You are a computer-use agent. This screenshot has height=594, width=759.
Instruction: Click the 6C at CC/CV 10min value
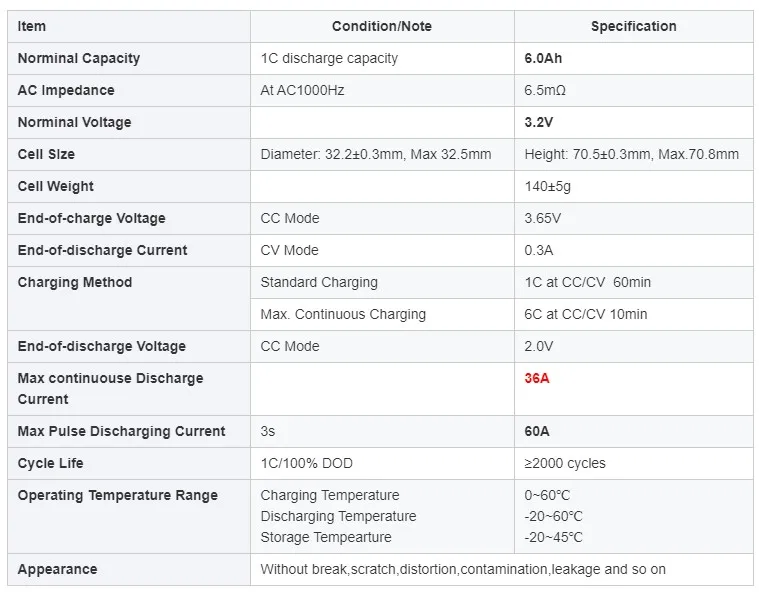[x=586, y=314]
